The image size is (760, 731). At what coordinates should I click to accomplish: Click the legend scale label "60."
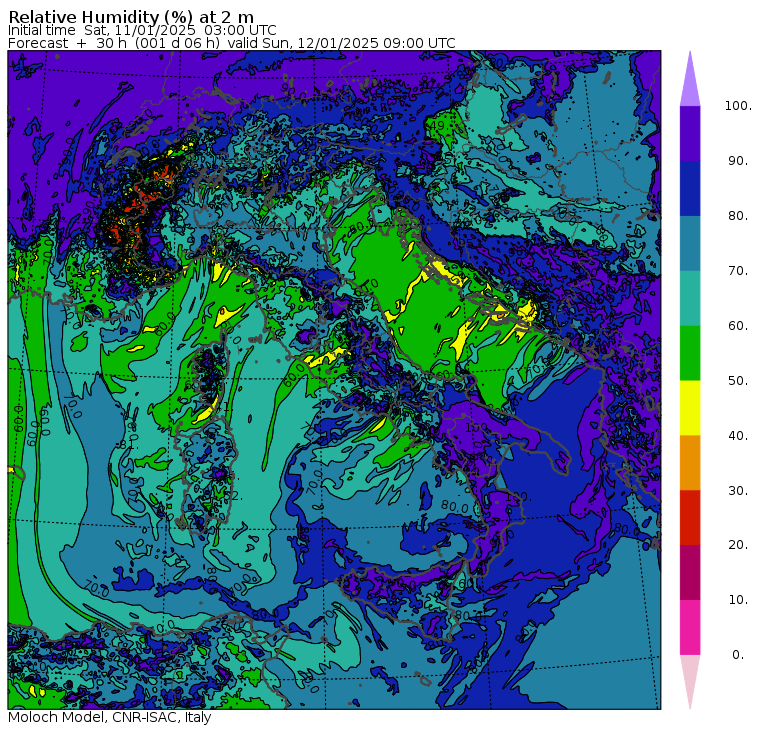click(738, 325)
